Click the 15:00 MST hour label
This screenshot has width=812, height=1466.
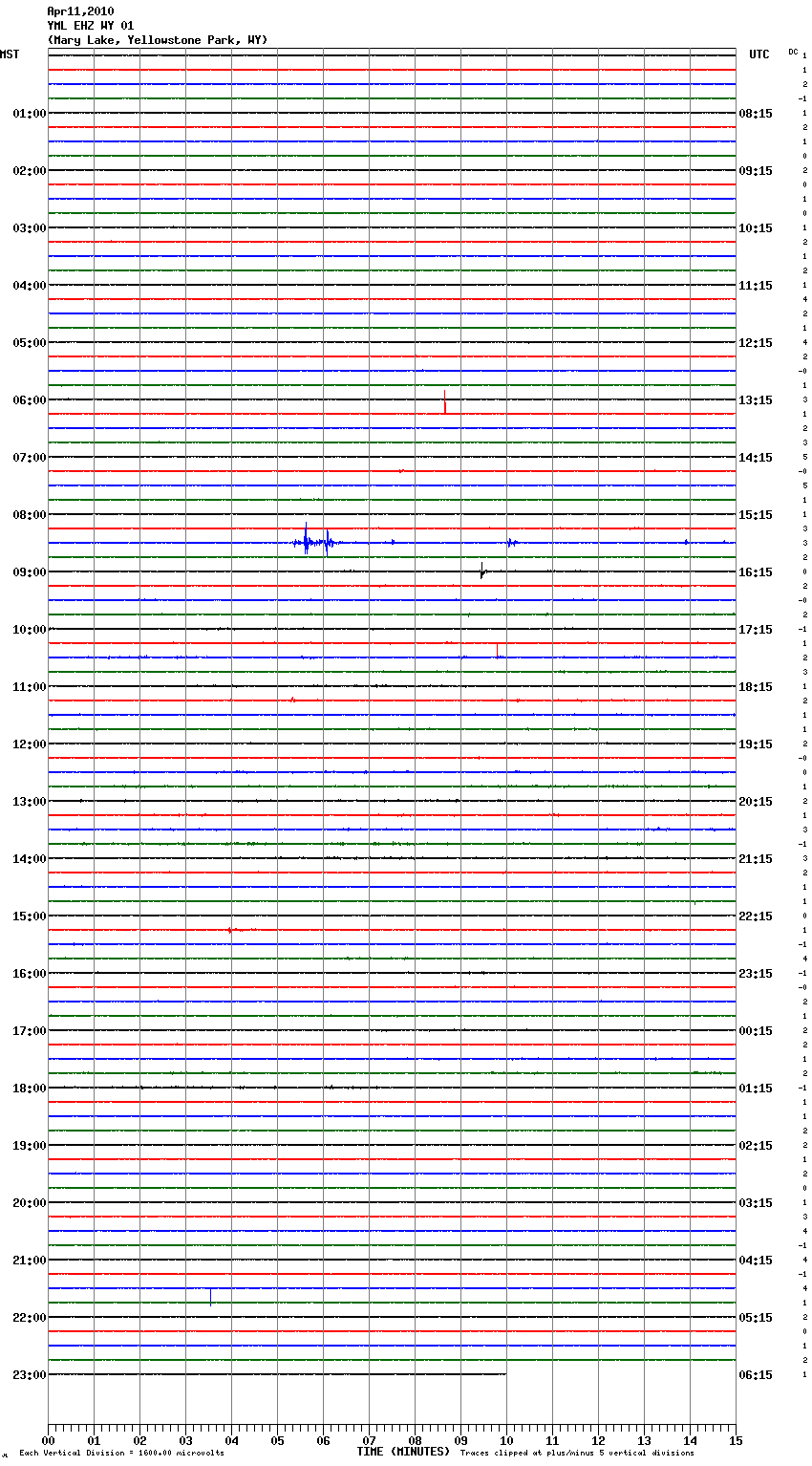click(30, 916)
